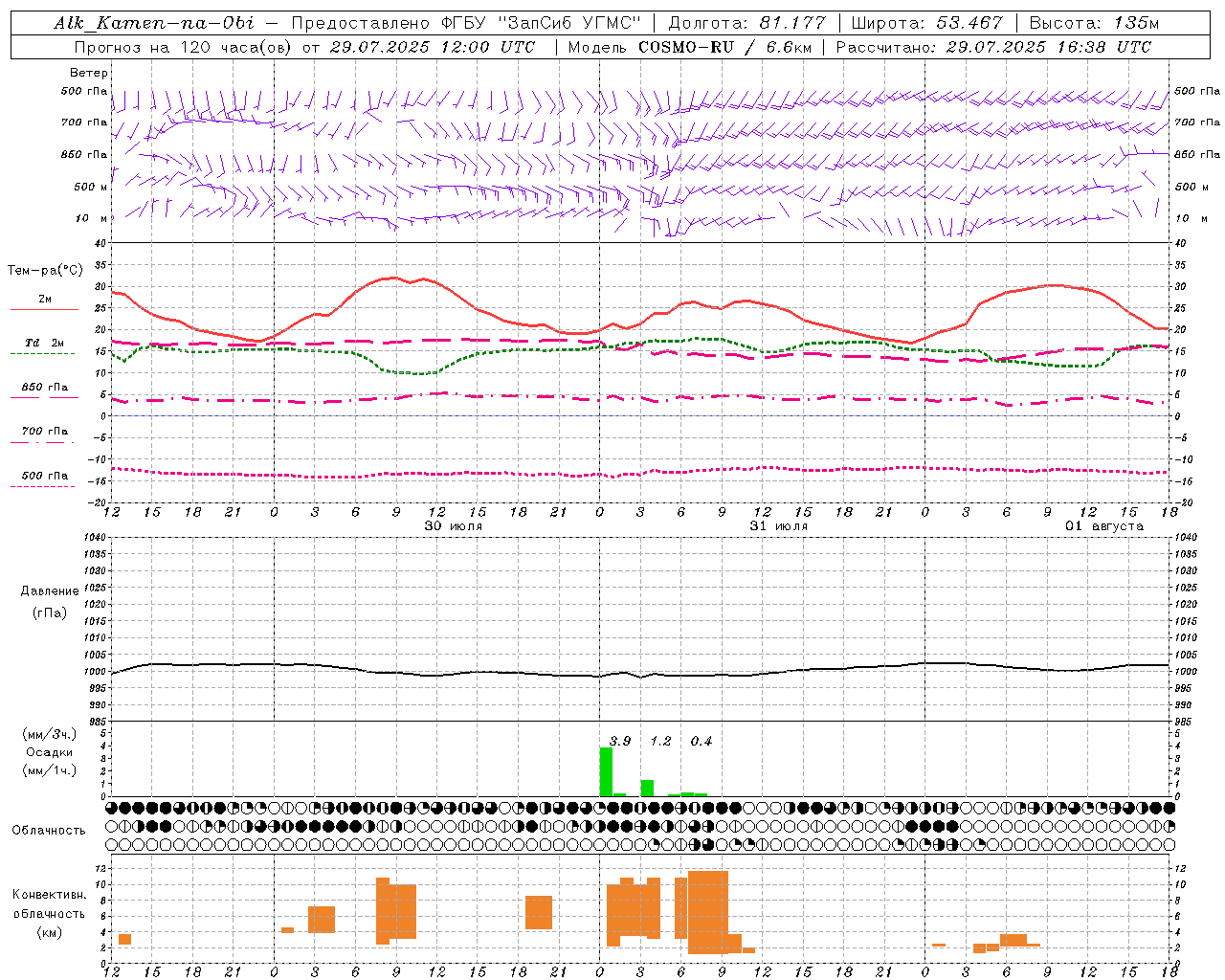Click the 850 гПа temperature legend entry

click(x=45, y=388)
